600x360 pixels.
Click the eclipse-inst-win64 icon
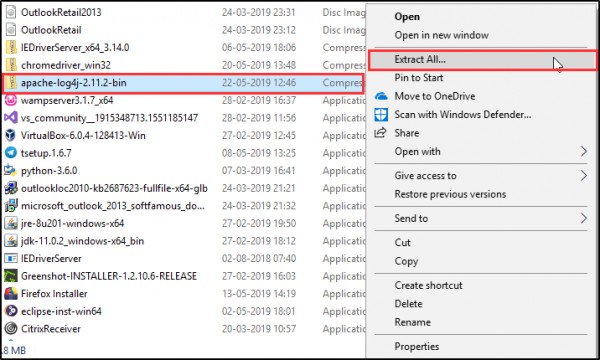(x=11, y=311)
